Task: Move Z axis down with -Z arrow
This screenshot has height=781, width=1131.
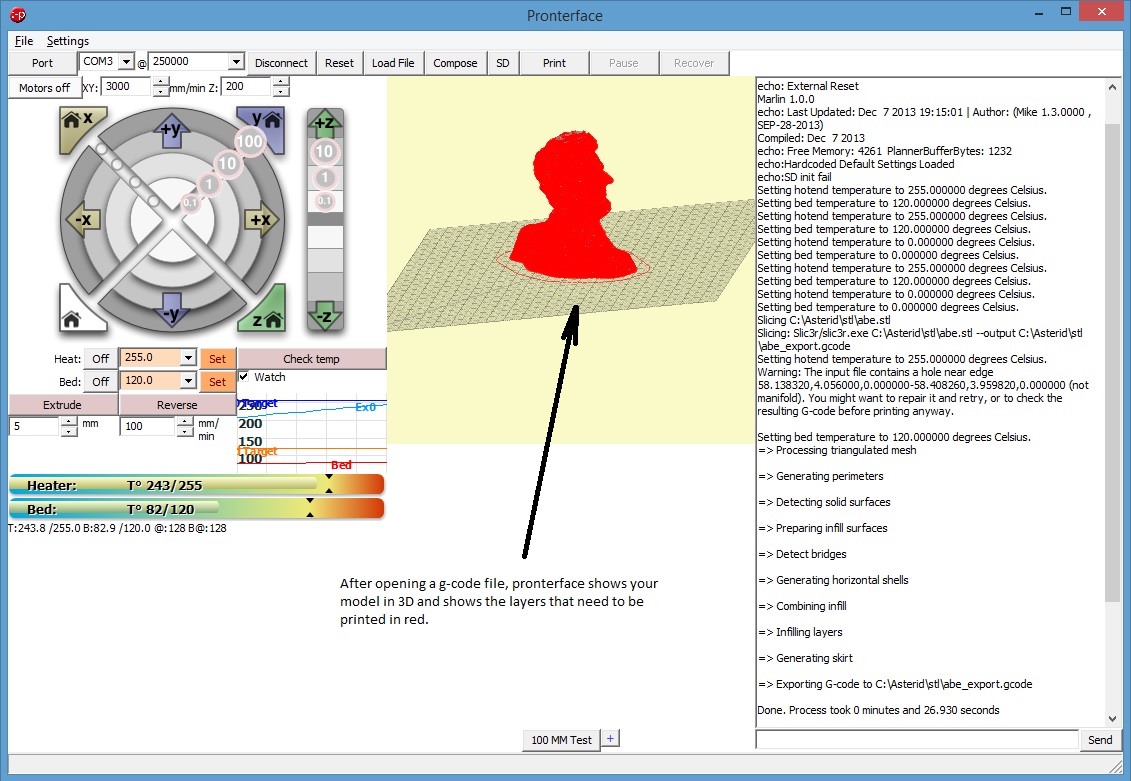Action: [325, 316]
